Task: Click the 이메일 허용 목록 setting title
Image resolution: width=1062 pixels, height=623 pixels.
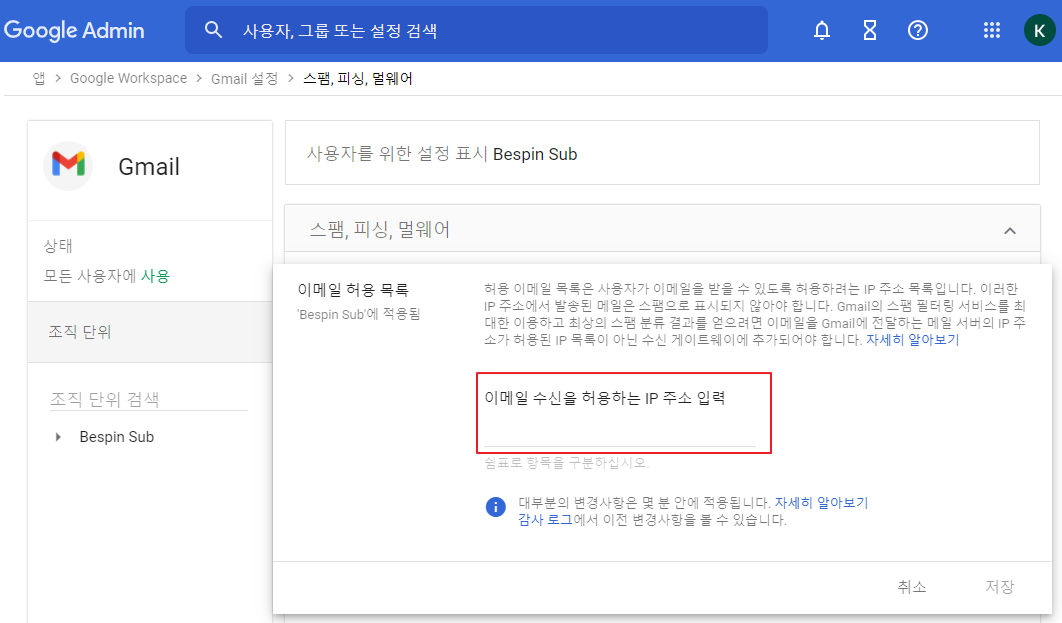Action: [x=353, y=291]
